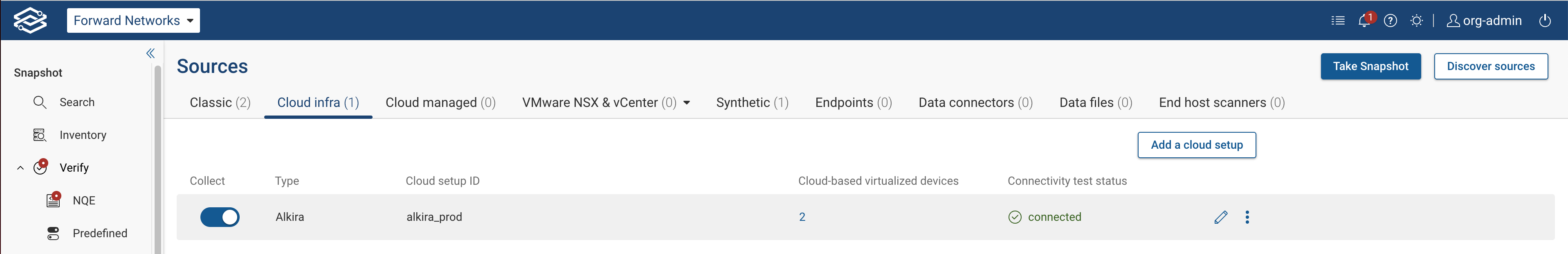Open the VMware NSX & vCenter dropdown
1568x254 pixels.
click(687, 102)
